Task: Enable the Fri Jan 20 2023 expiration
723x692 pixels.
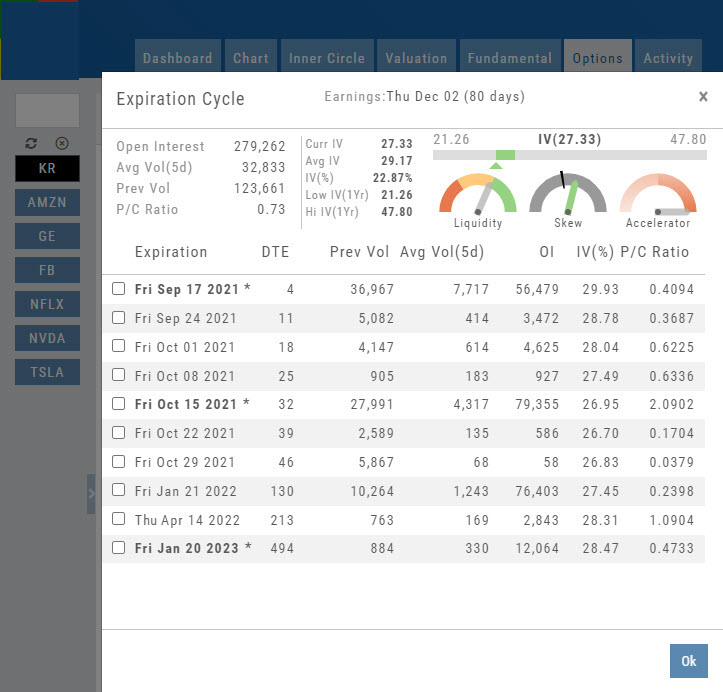Action: [119, 548]
